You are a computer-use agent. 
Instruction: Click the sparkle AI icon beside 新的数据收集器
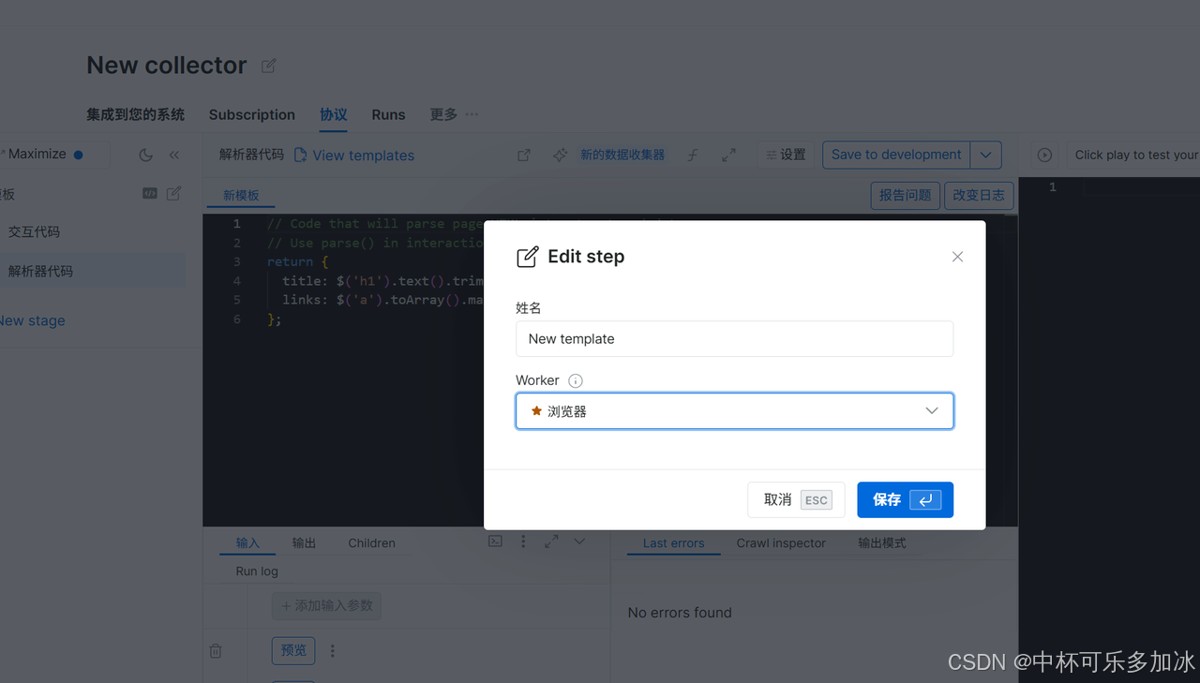click(x=560, y=155)
